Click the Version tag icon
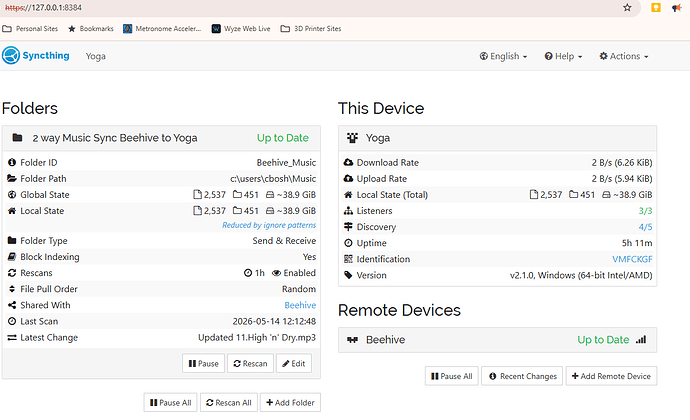 point(348,275)
